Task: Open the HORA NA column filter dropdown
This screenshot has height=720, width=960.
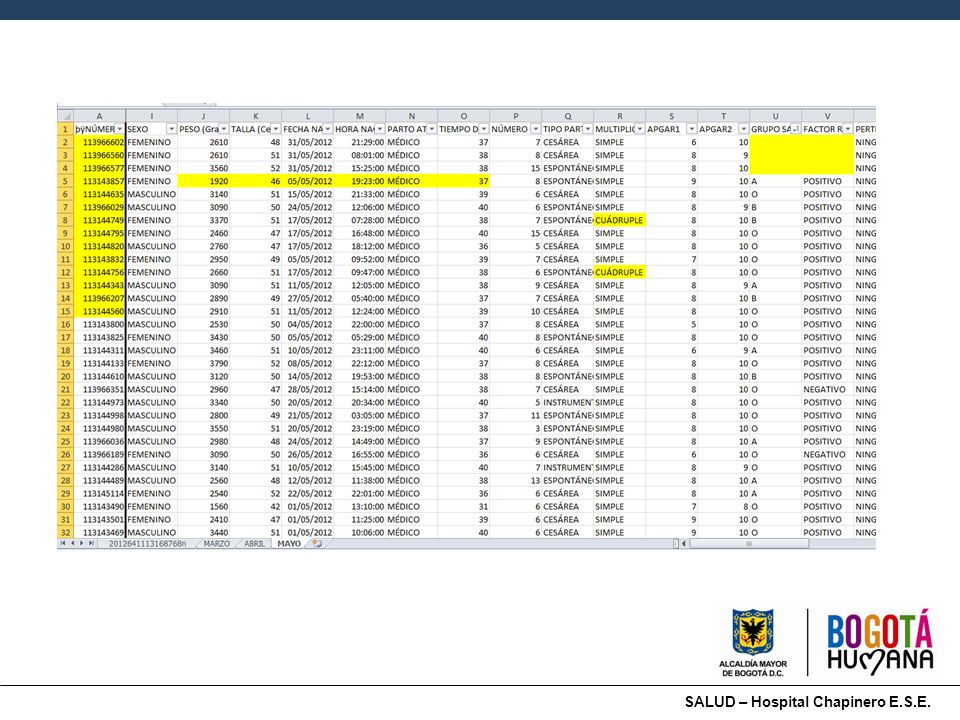Action: (x=380, y=129)
